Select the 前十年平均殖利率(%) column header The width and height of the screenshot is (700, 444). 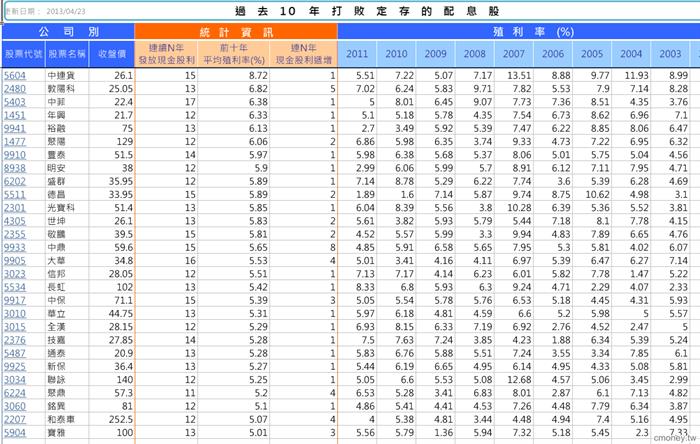pos(234,54)
